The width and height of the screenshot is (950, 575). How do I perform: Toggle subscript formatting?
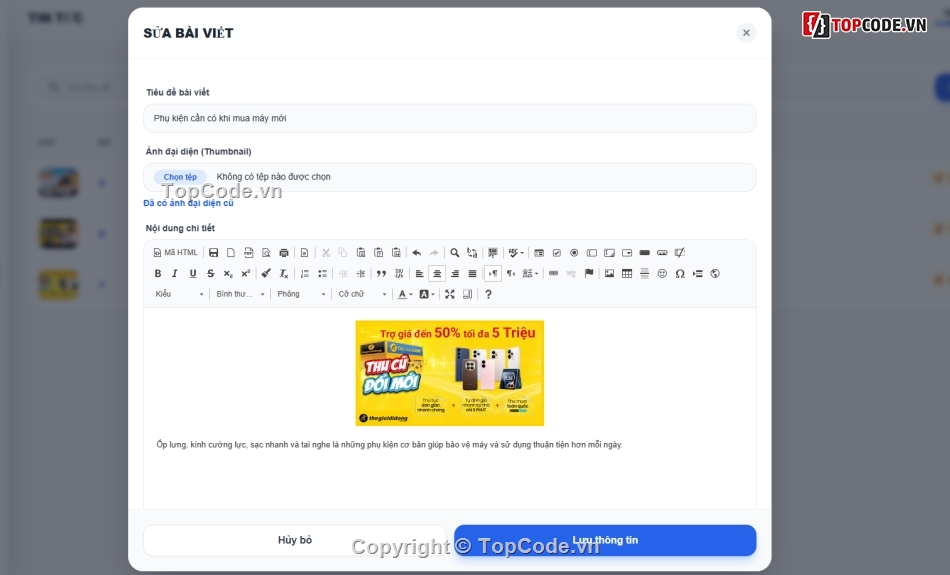pos(228,273)
